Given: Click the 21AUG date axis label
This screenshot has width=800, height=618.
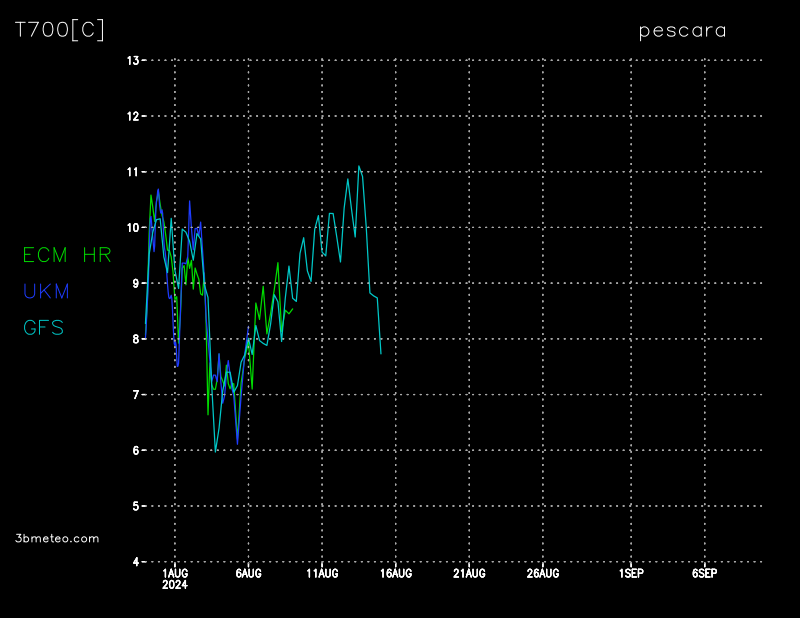Looking at the screenshot, I should tap(469, 574).
